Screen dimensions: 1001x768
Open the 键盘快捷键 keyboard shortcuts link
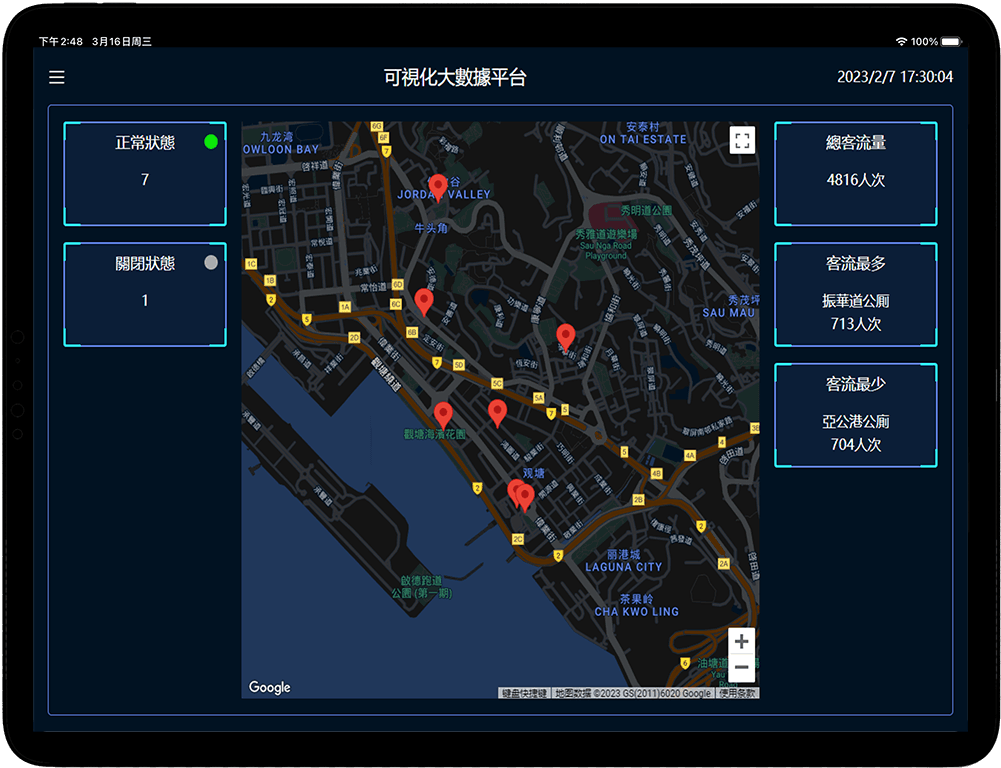pyautogui.click(x=525, y=691)
